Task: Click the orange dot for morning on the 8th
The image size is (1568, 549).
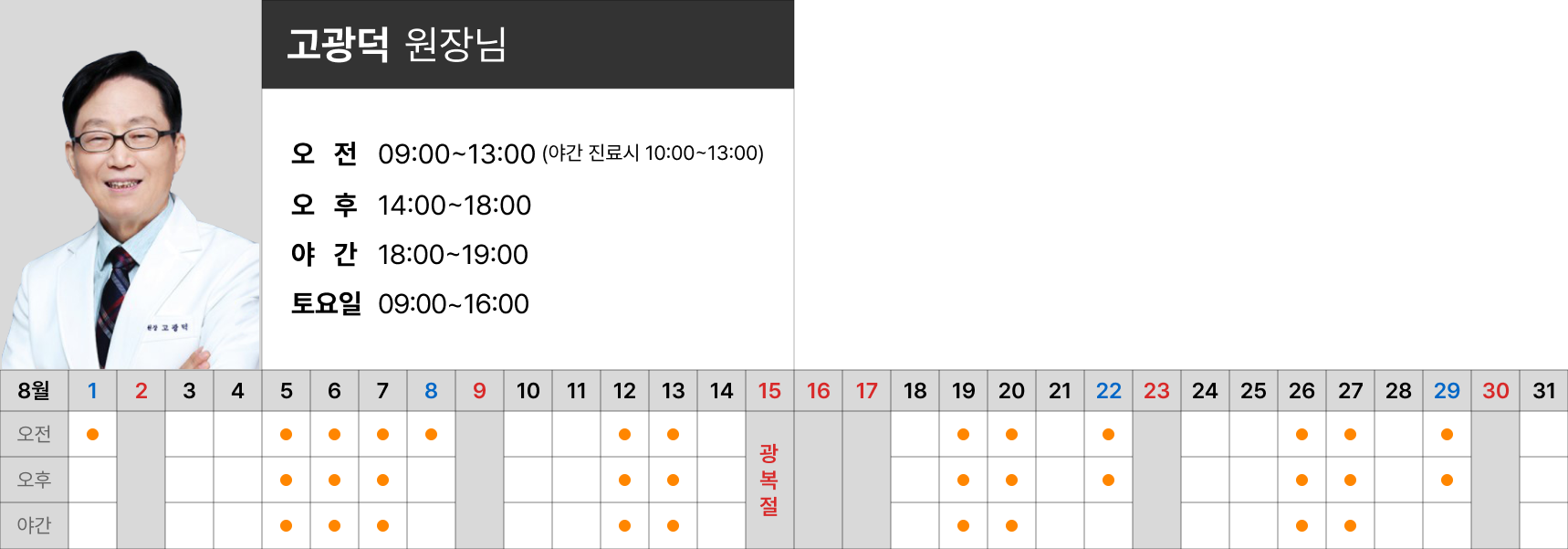Action: [431, 434]
